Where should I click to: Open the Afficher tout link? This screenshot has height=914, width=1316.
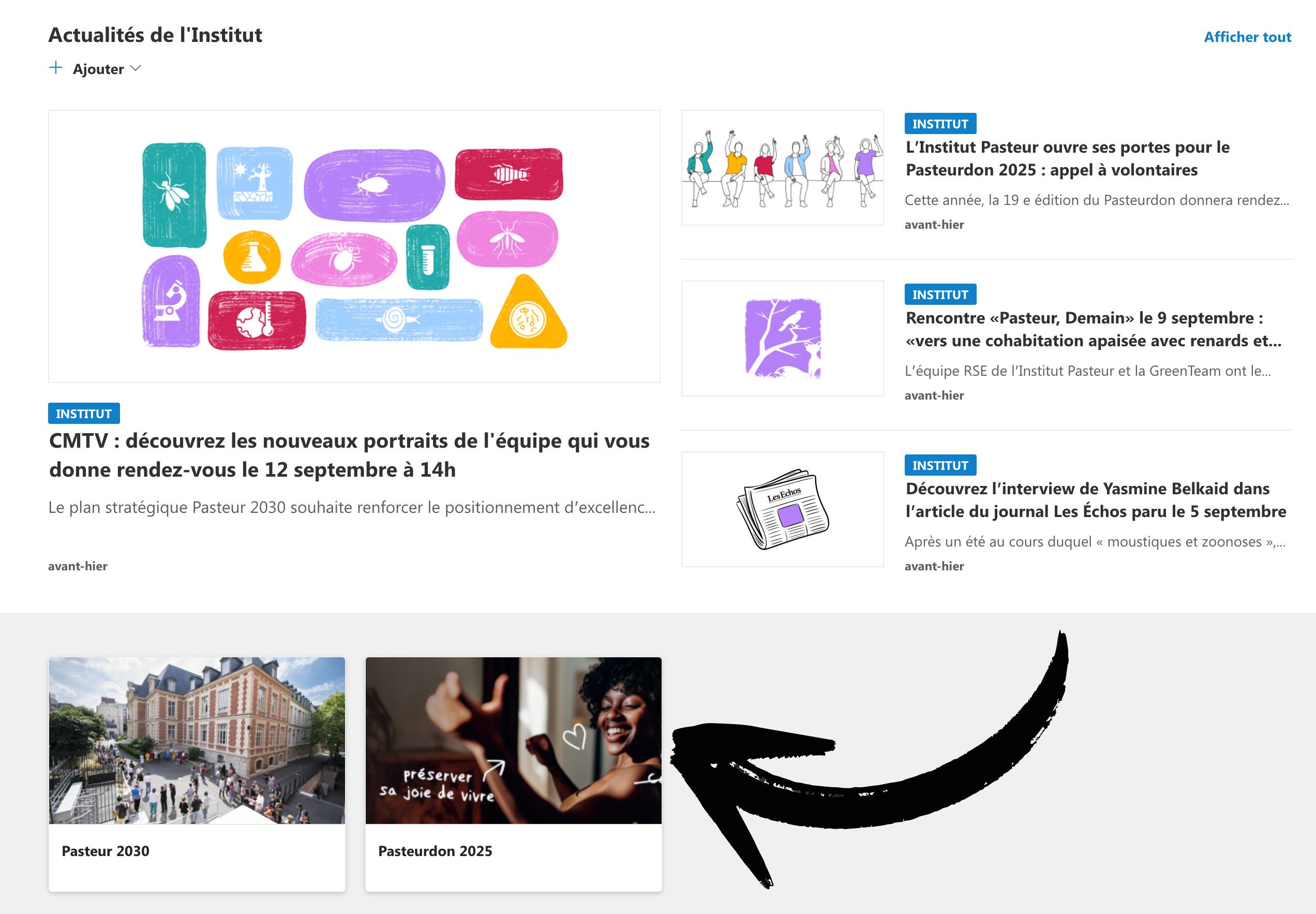[x=1247, y=37]
